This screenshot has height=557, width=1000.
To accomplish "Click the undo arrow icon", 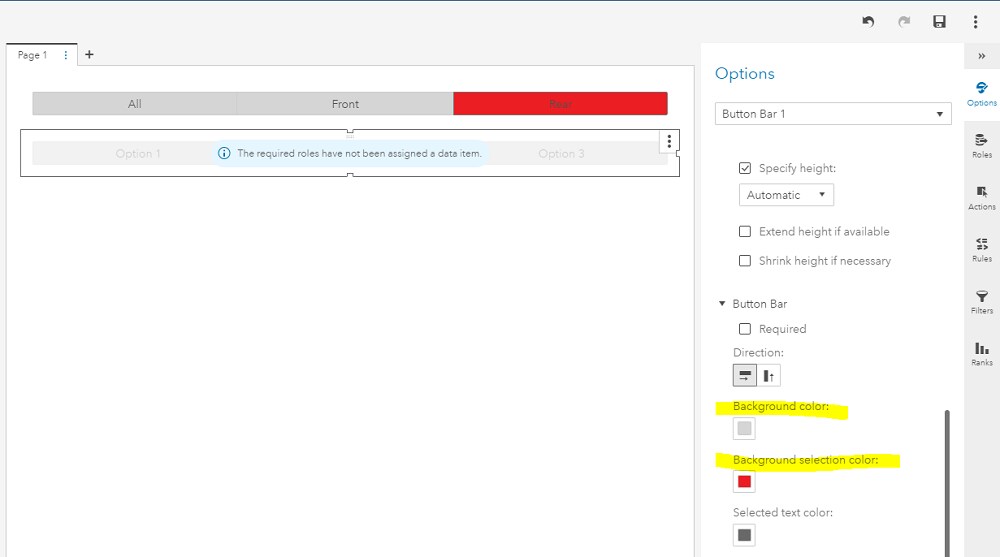I will 868,22.
